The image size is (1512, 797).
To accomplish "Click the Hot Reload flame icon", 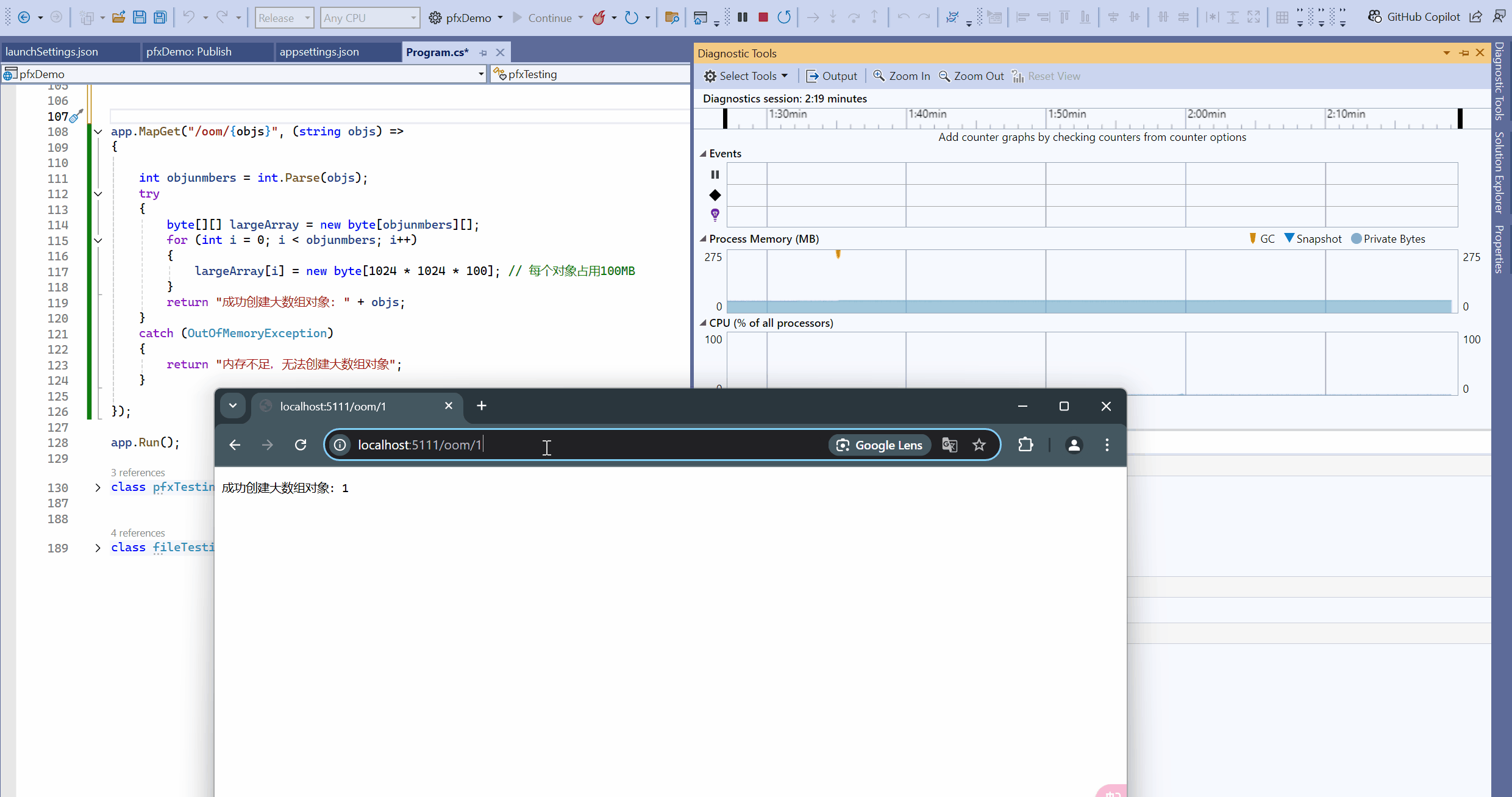I will point(599,18).
